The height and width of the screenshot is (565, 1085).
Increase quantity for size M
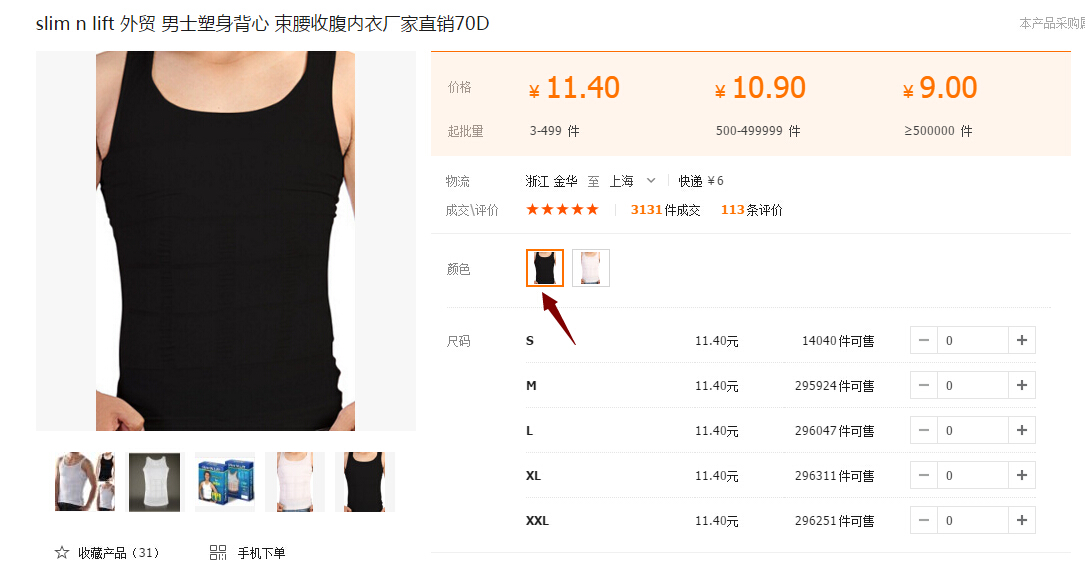point(1021,385)
